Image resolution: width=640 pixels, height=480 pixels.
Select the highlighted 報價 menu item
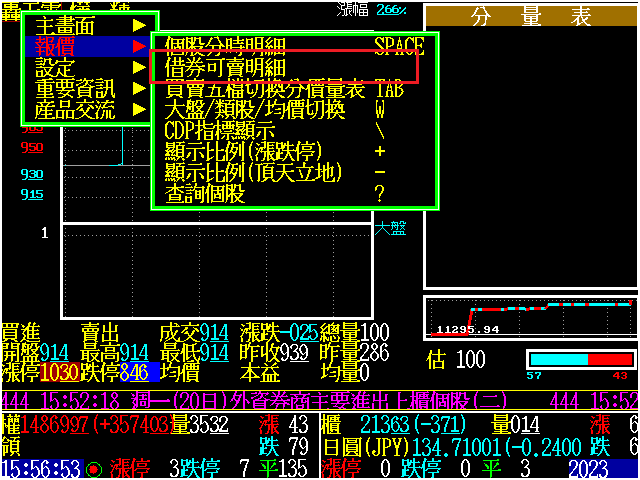[54, 47]
